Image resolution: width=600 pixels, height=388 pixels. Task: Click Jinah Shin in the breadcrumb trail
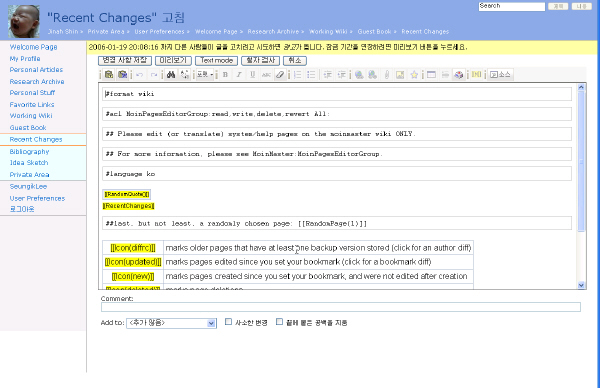click(63, 31)
